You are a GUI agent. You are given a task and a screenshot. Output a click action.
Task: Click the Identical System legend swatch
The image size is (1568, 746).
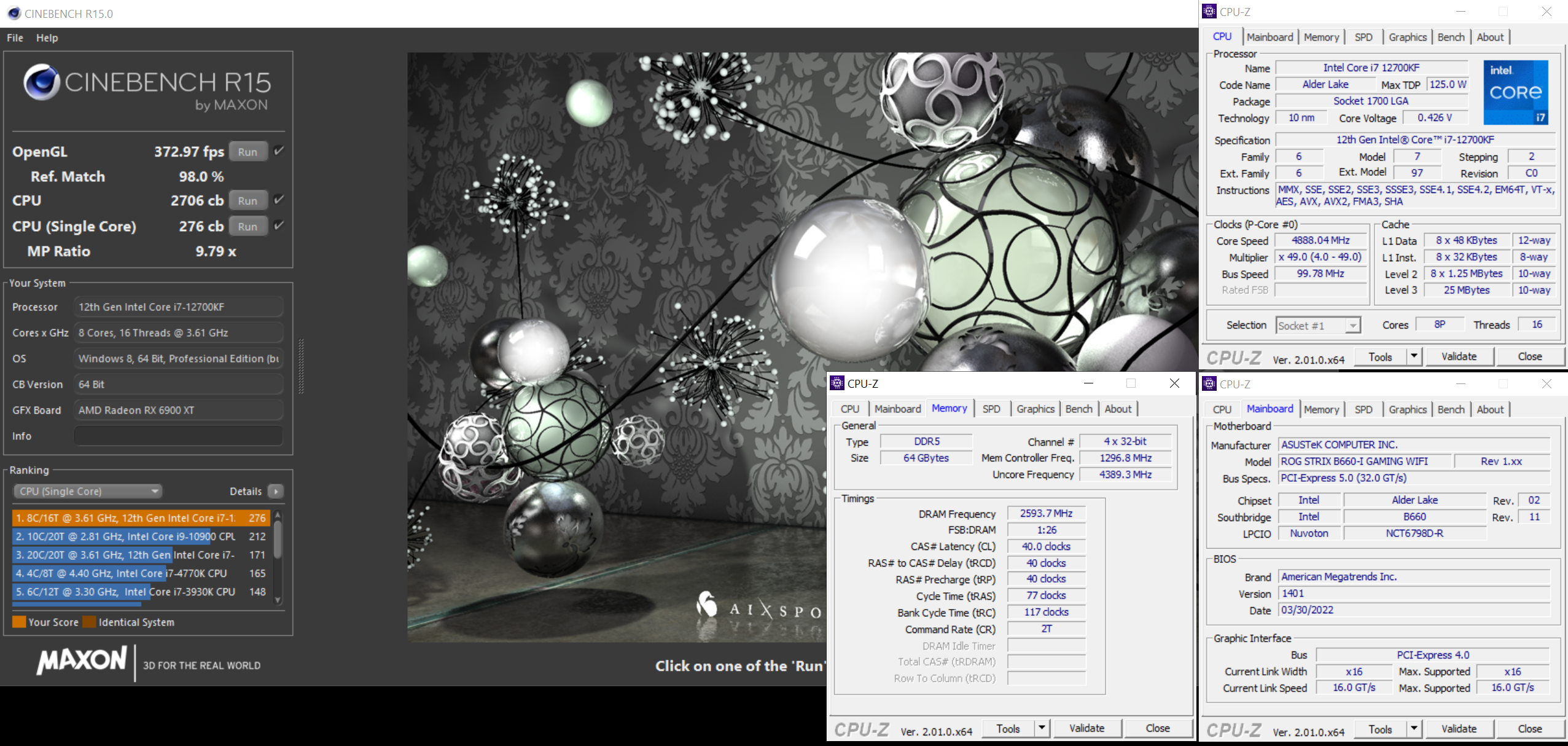[89, 622]
